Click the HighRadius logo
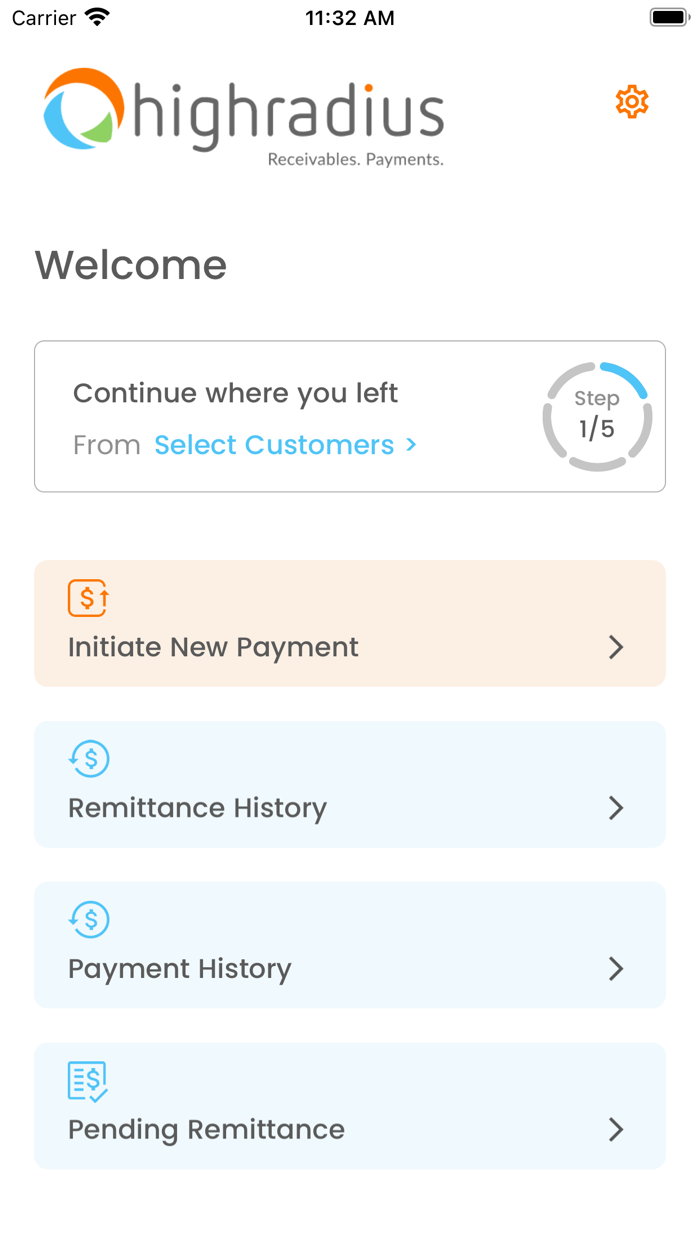The image size is (700, 1244). tap(243, 115)
